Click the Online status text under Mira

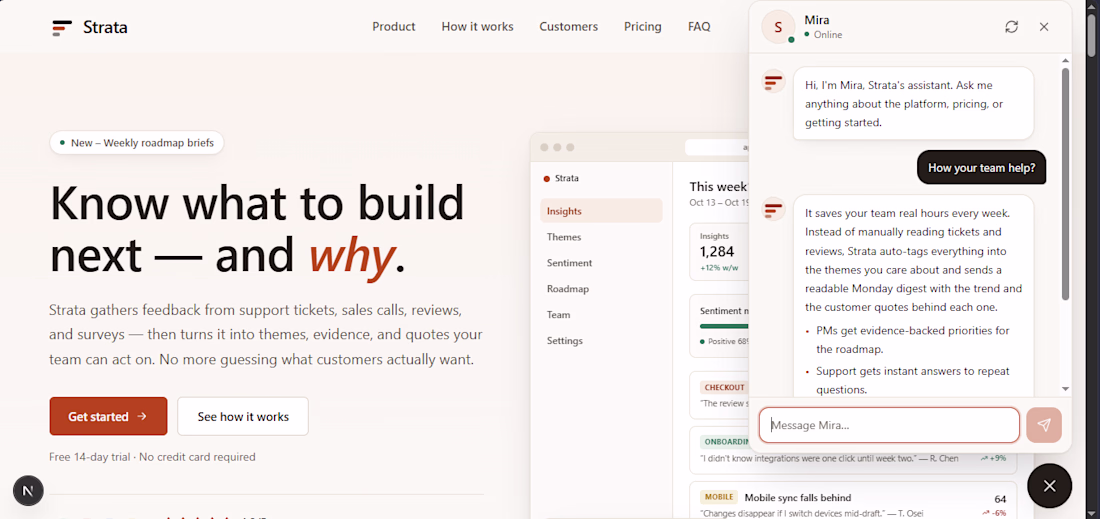pos(828,34)
